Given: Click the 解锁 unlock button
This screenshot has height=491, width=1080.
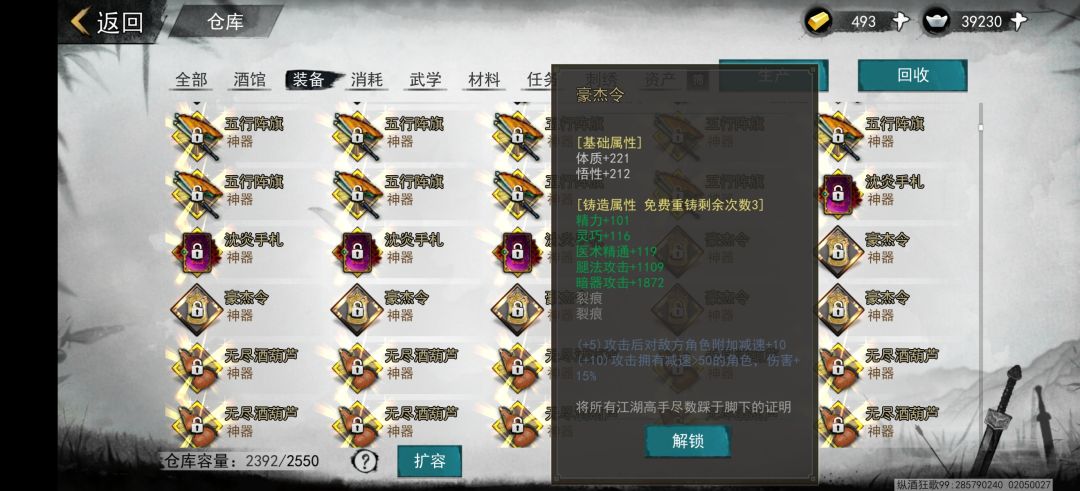Looking at the screenshot, I should [688, 441].
